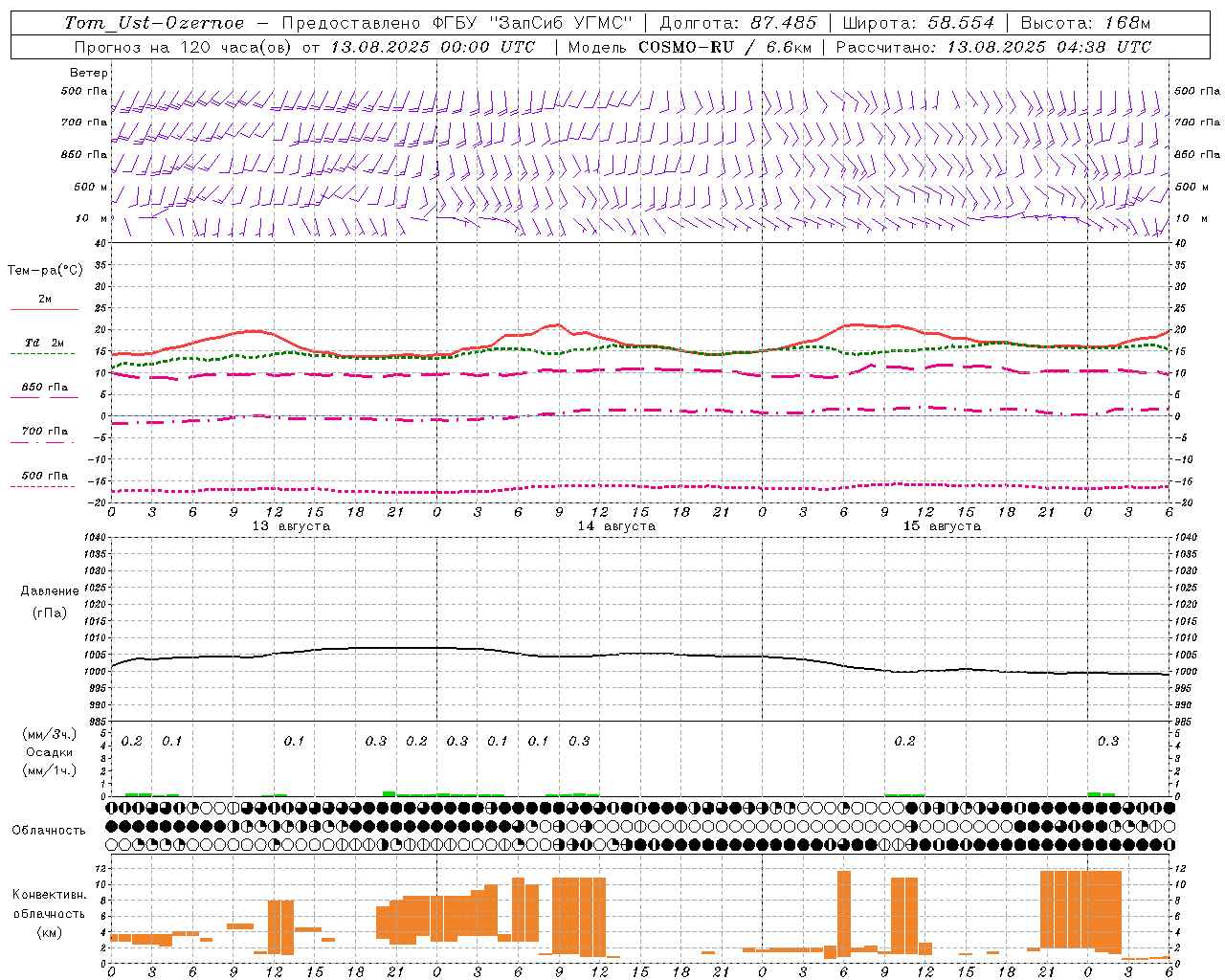Click the "Давление" pressure panel label
Image resolution: width=1225 pixels, height=980 pixels.
pos(50,591)
